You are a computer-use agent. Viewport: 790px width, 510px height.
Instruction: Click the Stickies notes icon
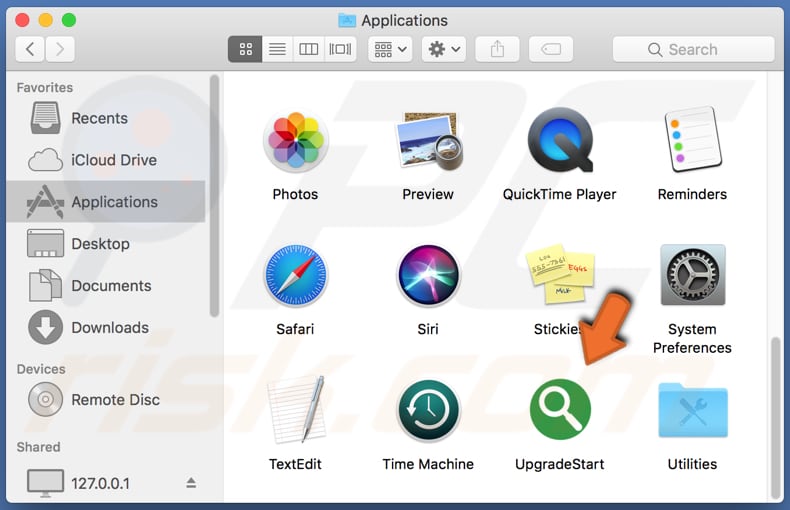coord(560,274)
